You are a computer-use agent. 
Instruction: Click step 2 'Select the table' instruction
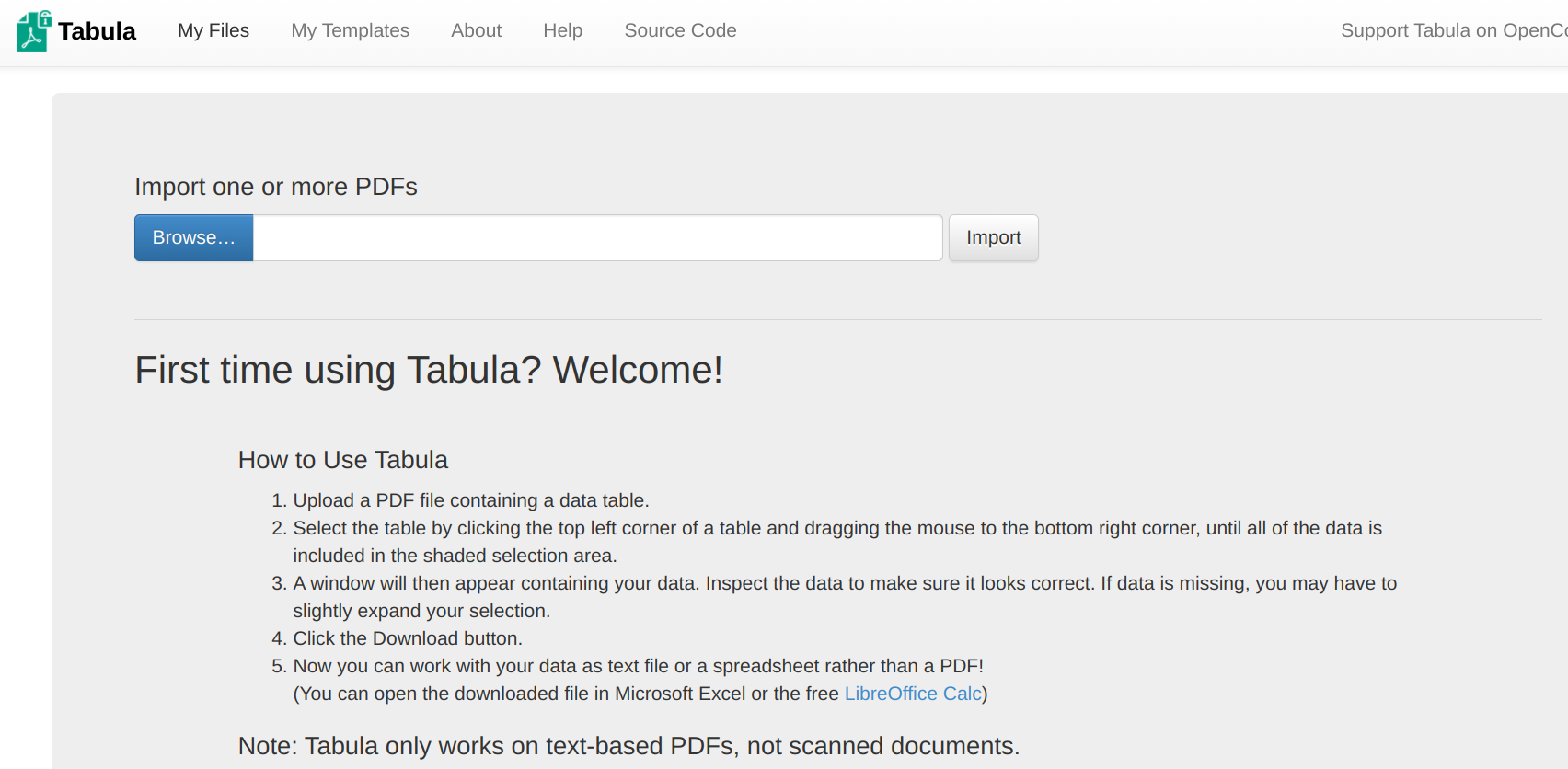pos(836,528)
